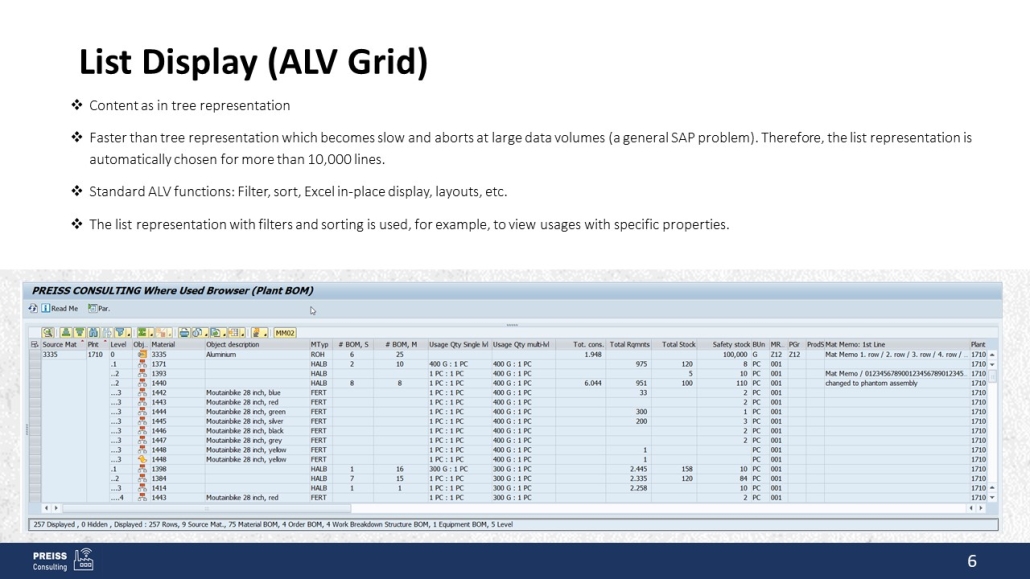Image resolution: width=1030 pixels, height=579 pixels.
Task: Click the Material column header
Action: (x=163, y=345)
